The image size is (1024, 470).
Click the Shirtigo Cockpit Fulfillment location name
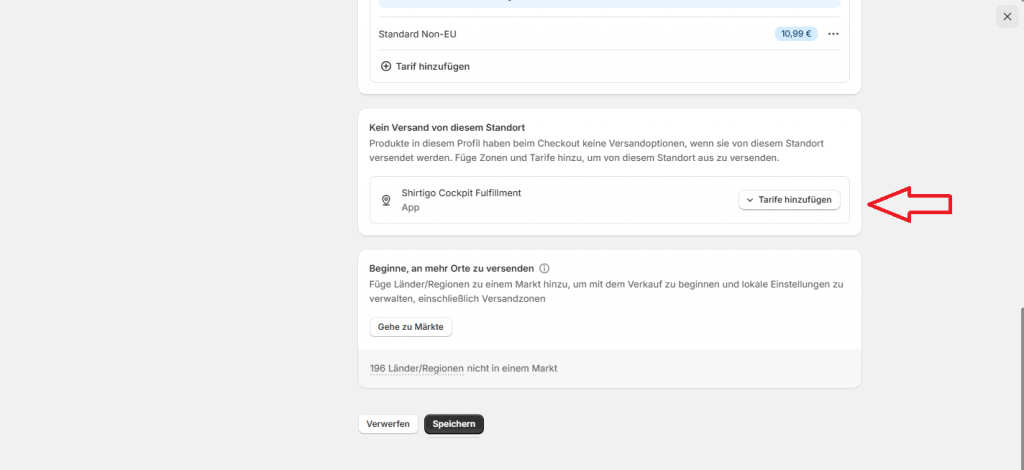click(461, 193)
